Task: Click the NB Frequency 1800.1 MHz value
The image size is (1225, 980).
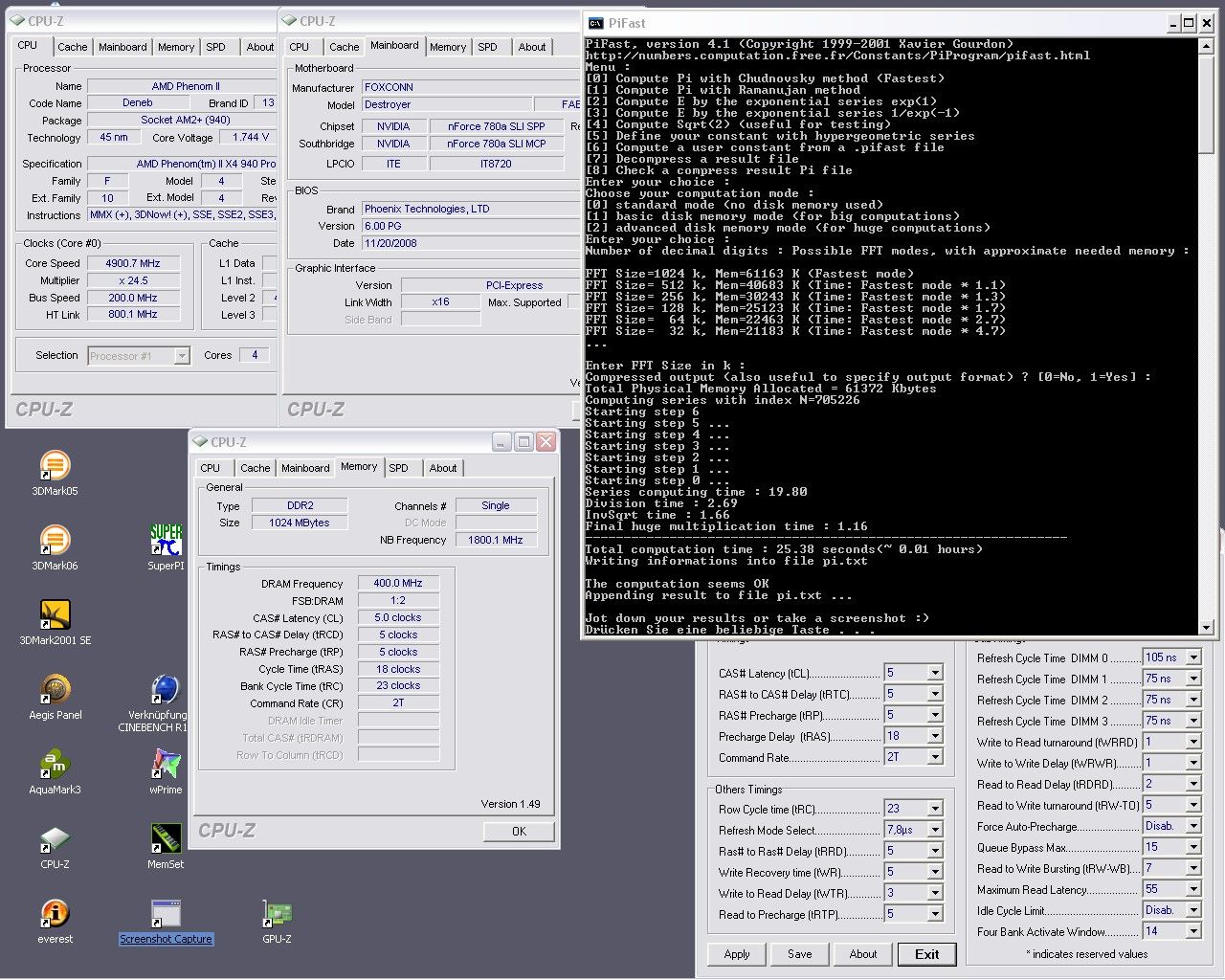Action: (x=496, y=540)
